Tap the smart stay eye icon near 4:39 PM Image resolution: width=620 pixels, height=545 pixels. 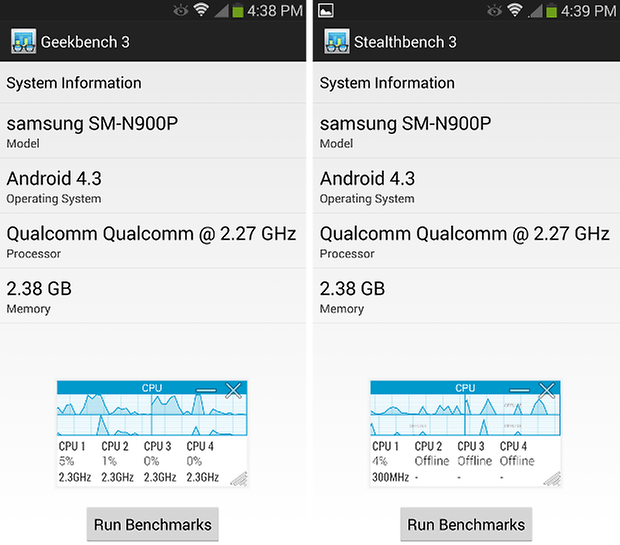click(494, 11)
